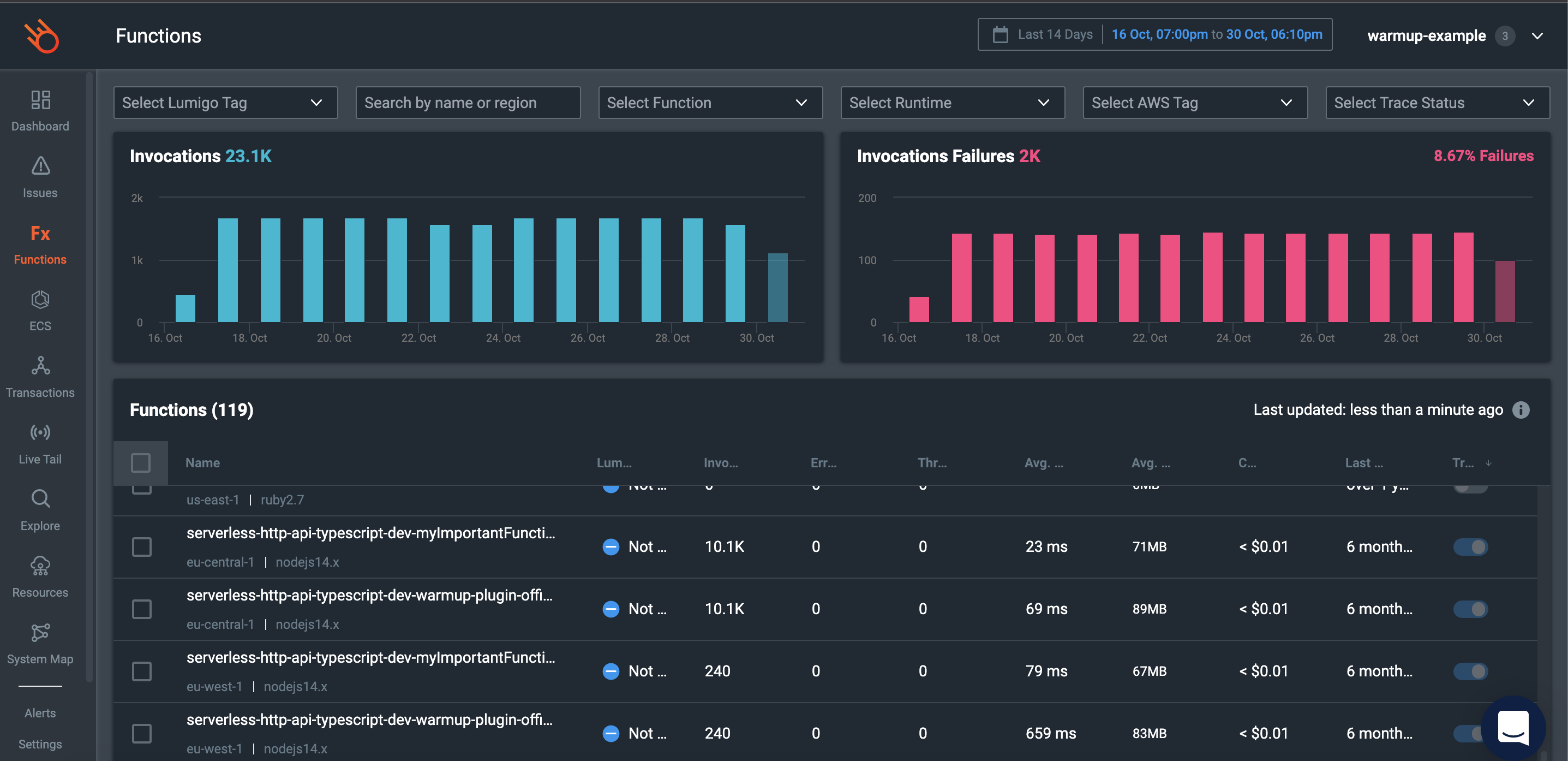Go to Settings in the sidebar
Viewport: 1568px width, 761px height.
(x=40, y=744)
